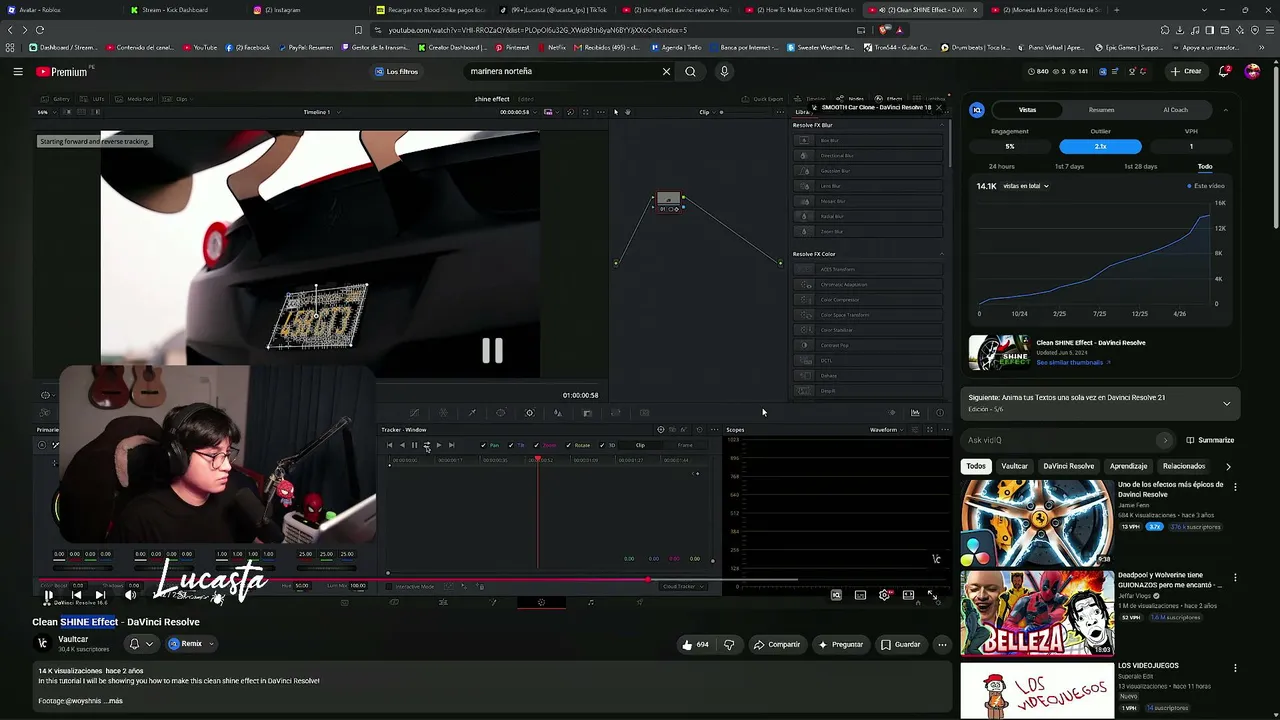1280x720 pixels.
Task: Switch to the Instagram browser tab
Action: [282, 10]
